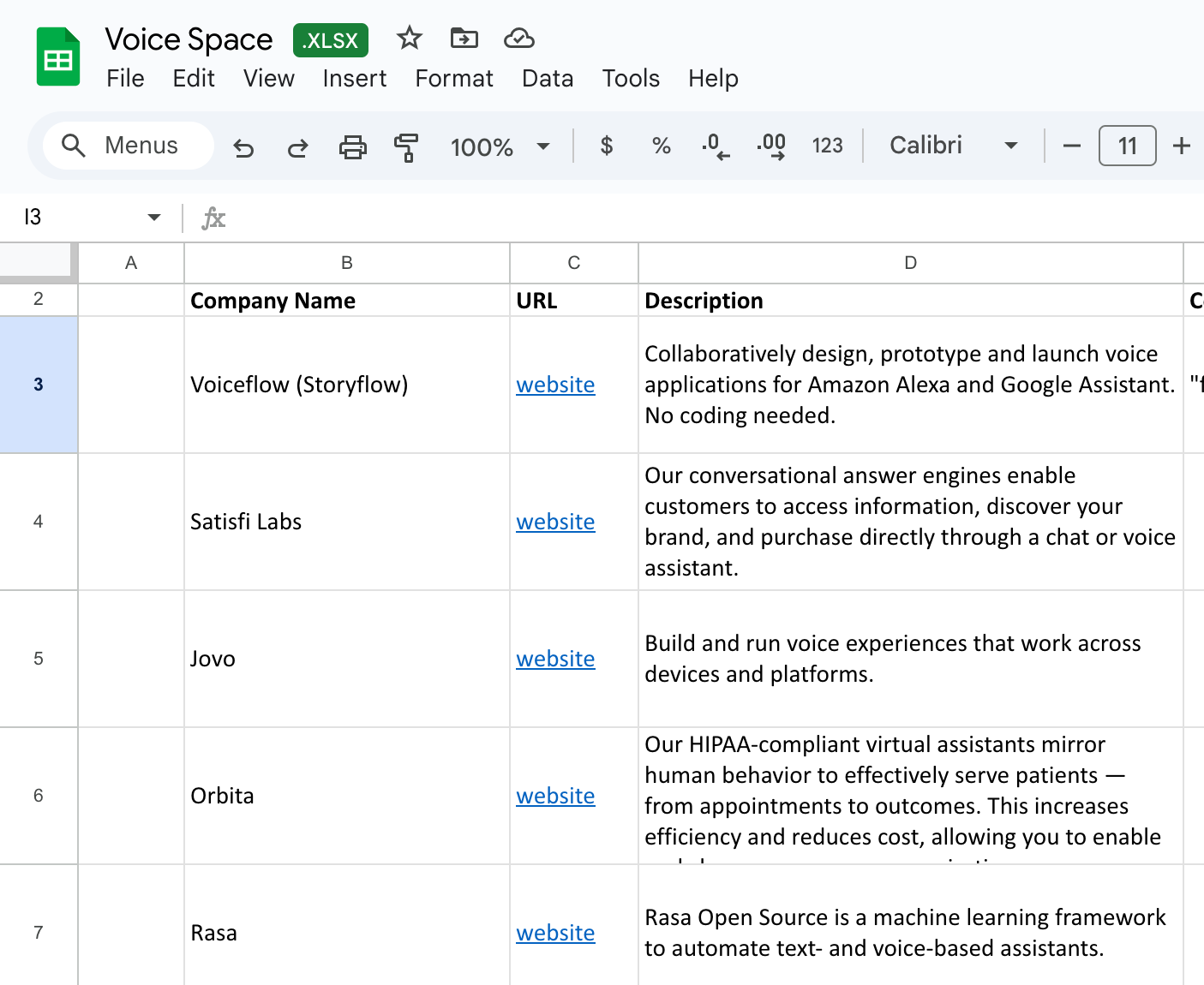The height and width of the screenshot is (985, 1204).
Task: Open the Help menu
Action: [x=713, y=78]
